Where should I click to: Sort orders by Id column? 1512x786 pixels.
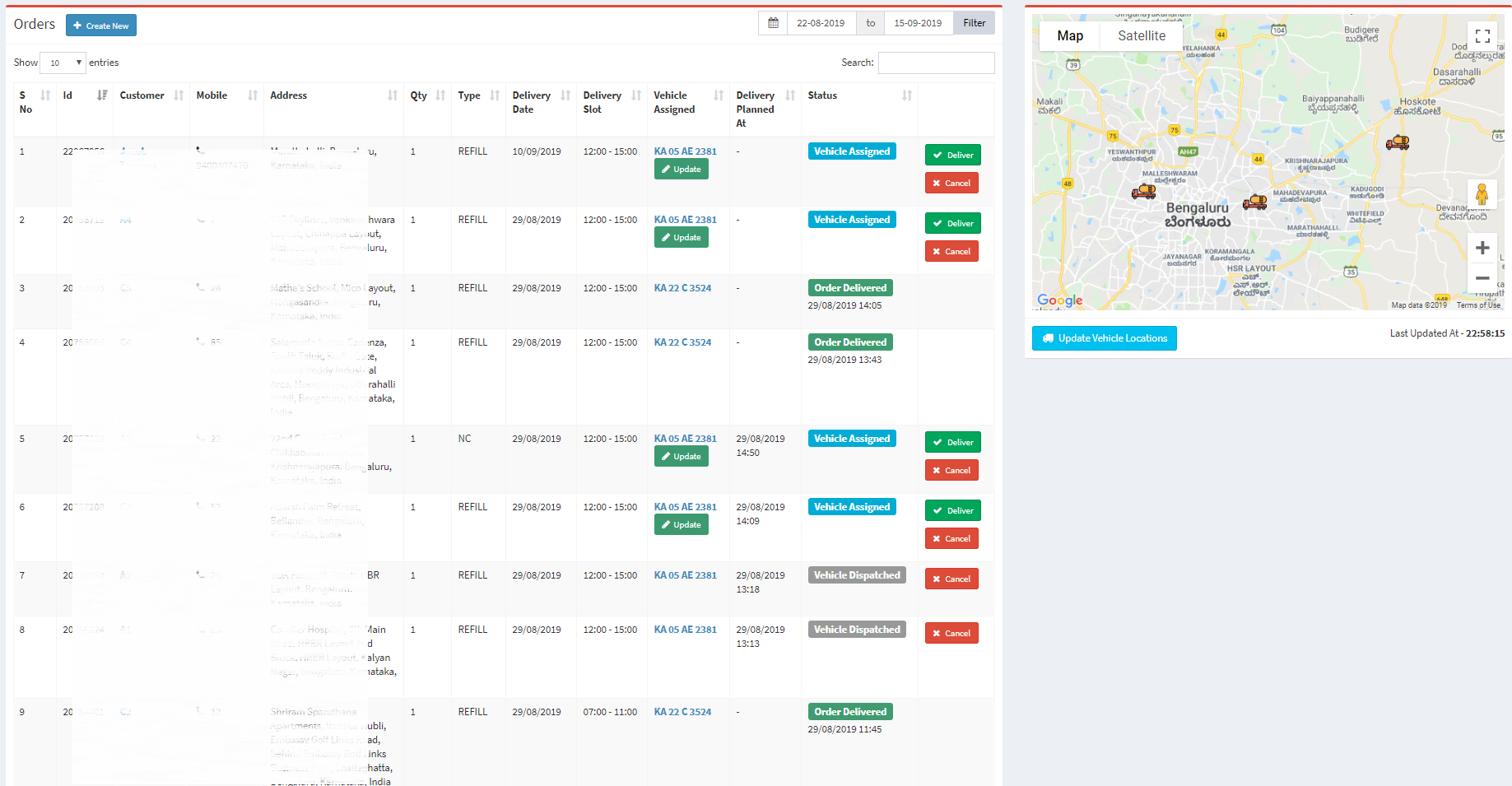pos(102,95)
